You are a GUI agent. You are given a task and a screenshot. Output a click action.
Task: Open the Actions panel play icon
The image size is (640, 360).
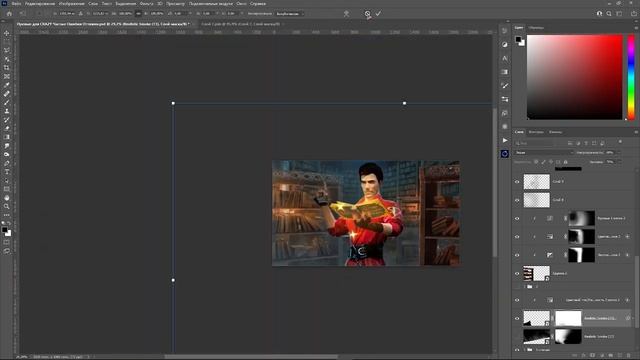point(505,140)
